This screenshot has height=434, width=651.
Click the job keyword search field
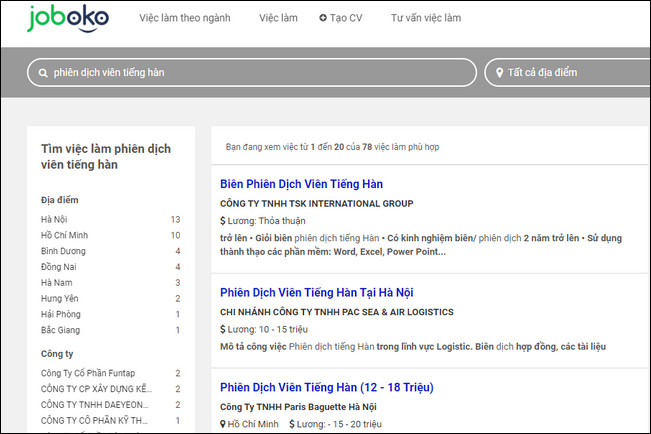tap(260, 73)
